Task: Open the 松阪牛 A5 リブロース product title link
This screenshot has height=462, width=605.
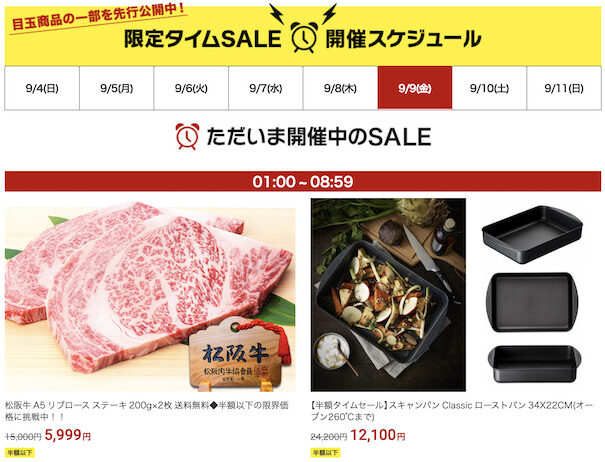Action: pyautogui.click(x=147, y=411)
